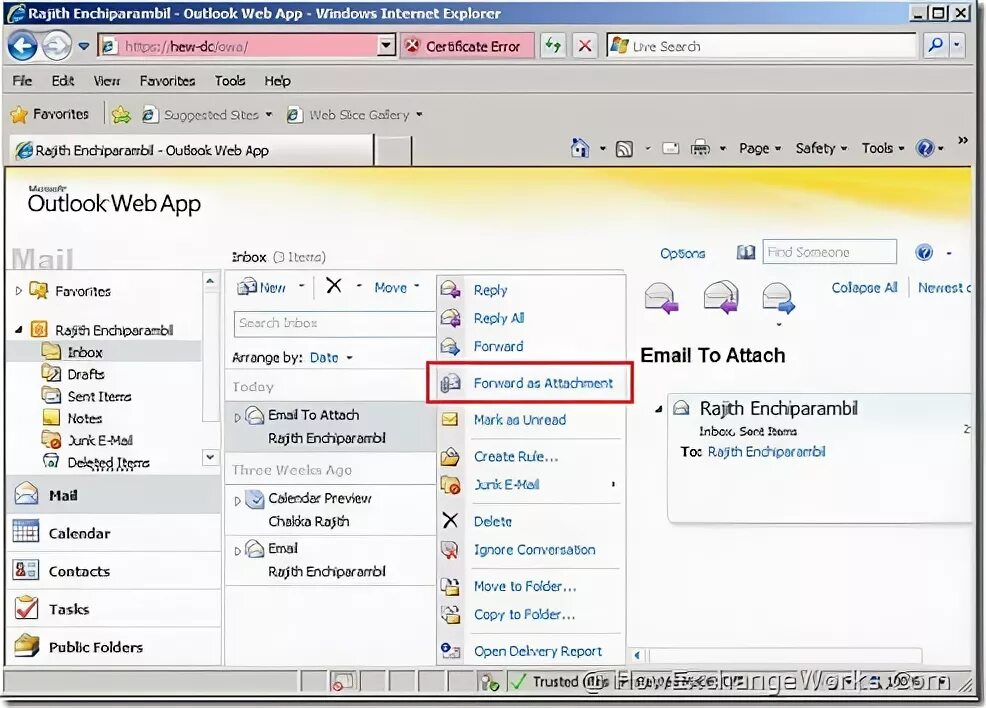
Task: Click the Live Search input box
Action: 762,46
